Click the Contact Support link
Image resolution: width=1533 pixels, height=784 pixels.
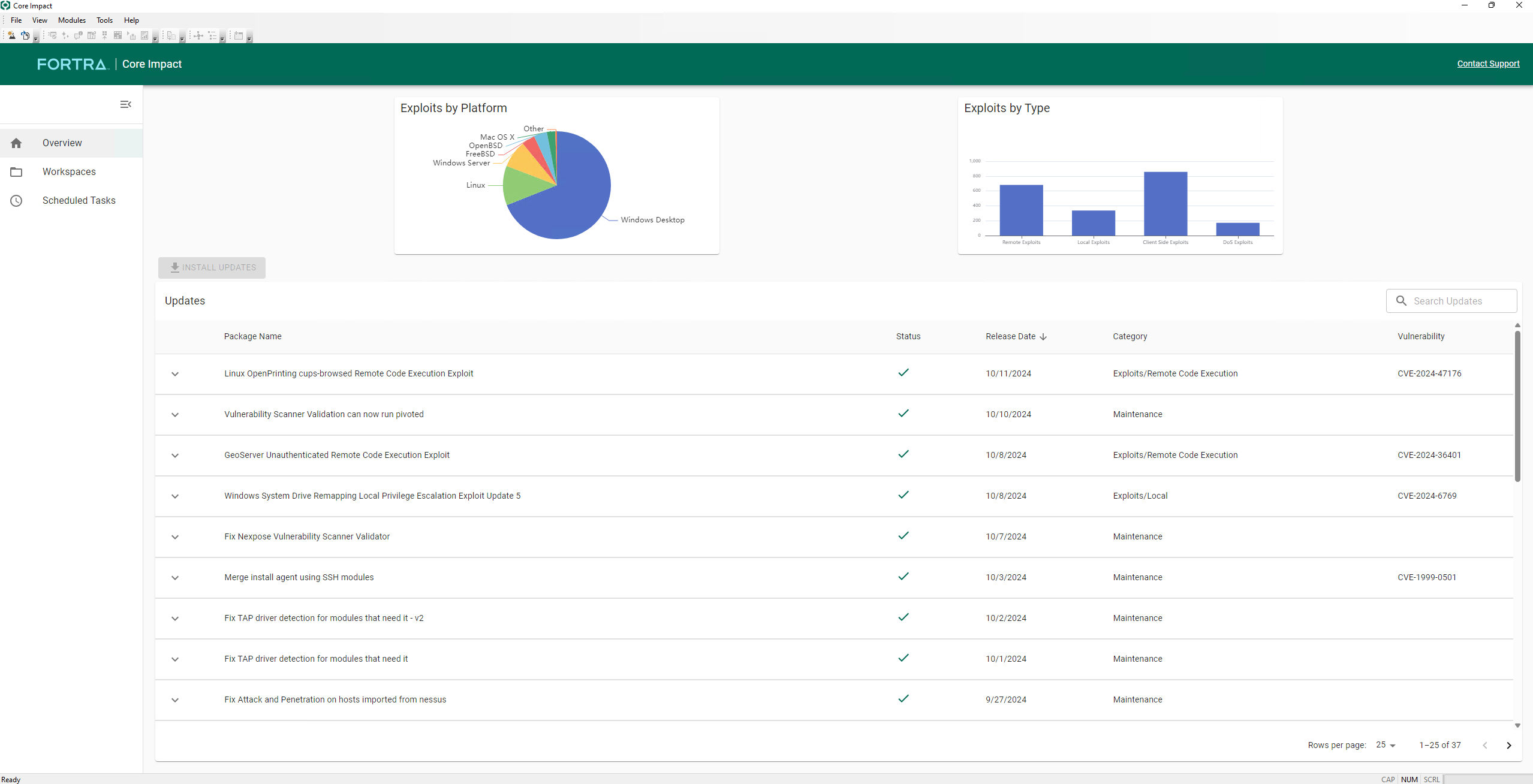point(1488,64)
